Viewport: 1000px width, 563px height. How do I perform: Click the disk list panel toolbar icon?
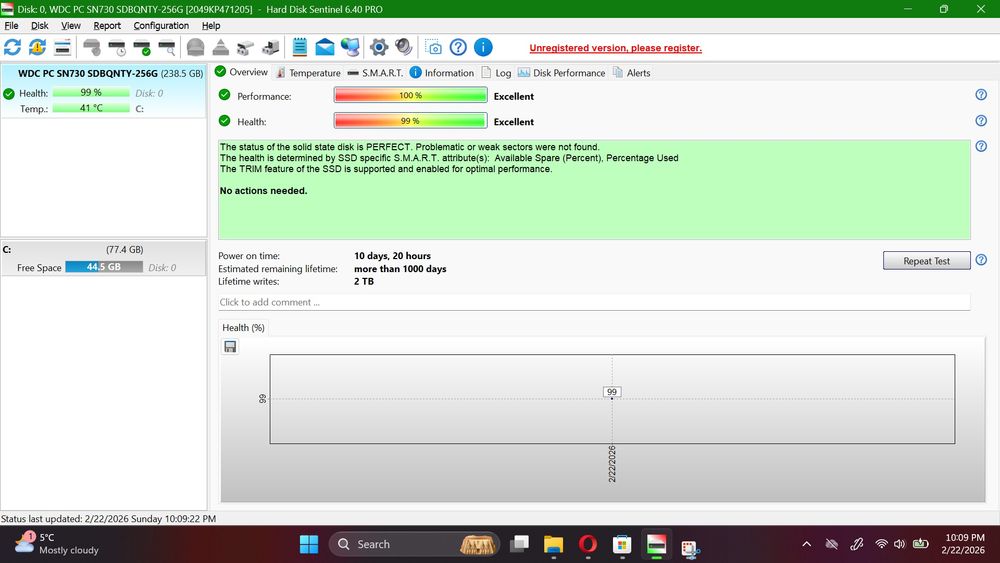[x=62, y=47]
